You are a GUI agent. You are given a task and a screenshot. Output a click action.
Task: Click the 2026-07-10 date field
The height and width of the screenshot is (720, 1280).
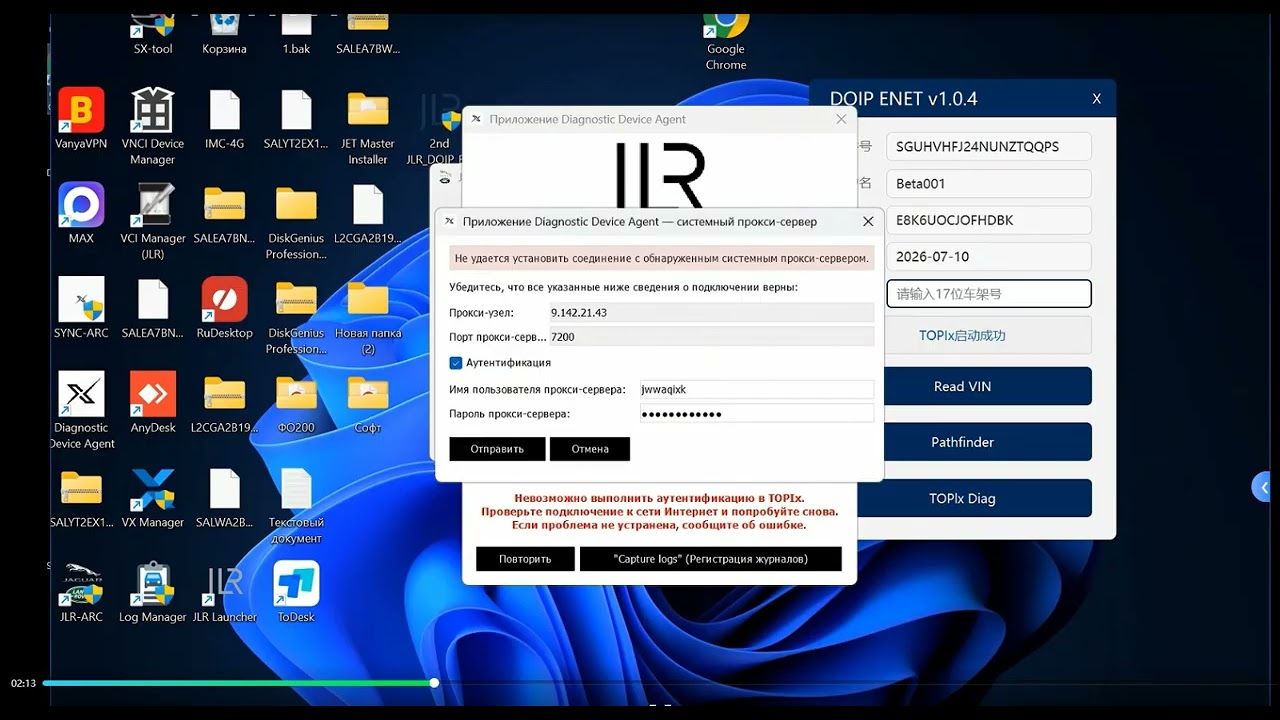pos(988,257)
